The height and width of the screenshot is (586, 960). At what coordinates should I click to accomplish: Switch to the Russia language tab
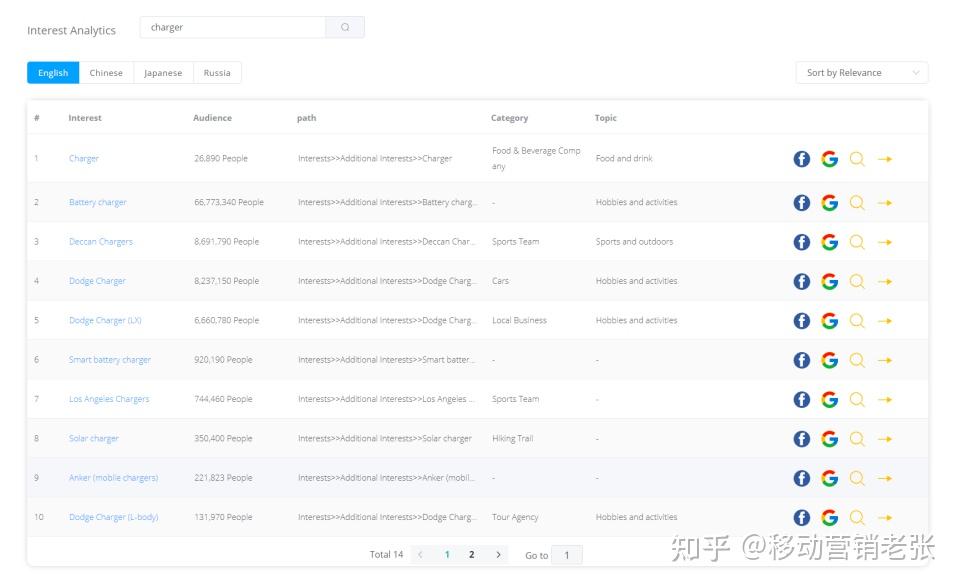217,73
